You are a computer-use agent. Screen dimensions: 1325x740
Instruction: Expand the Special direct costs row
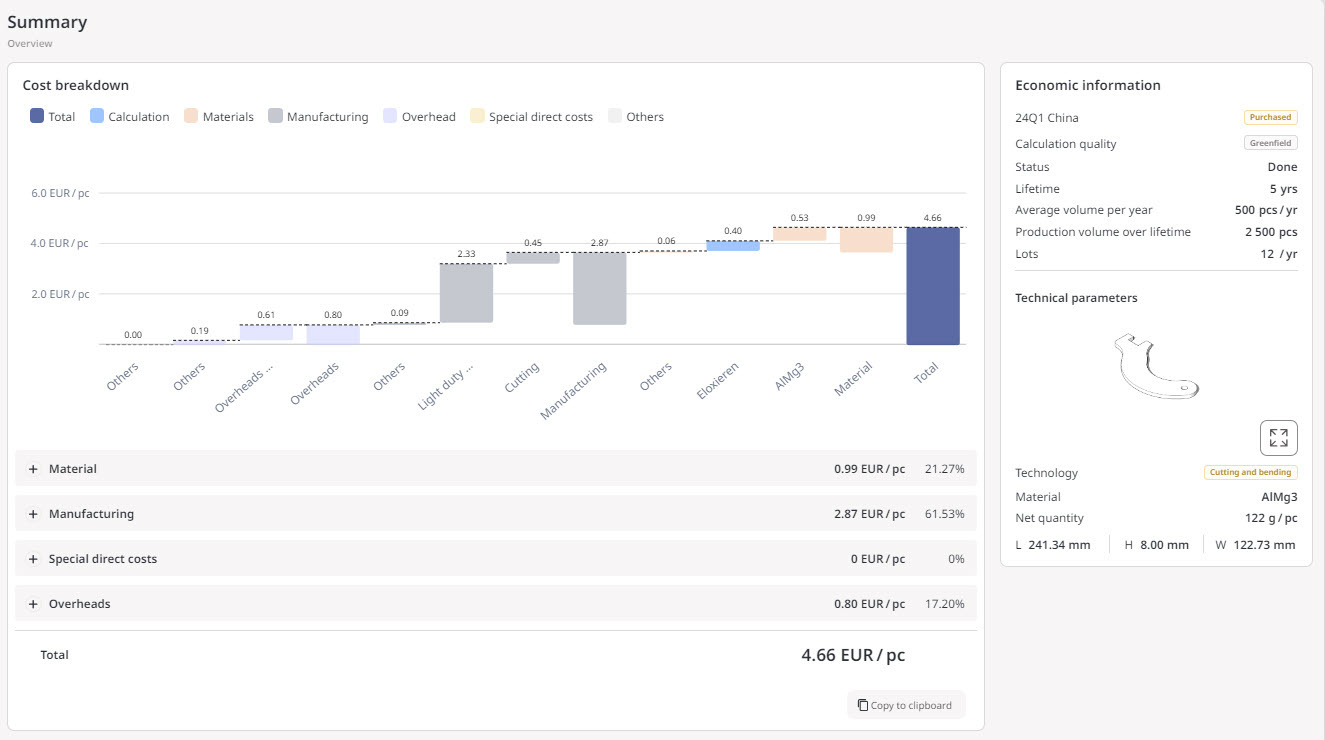33,559
